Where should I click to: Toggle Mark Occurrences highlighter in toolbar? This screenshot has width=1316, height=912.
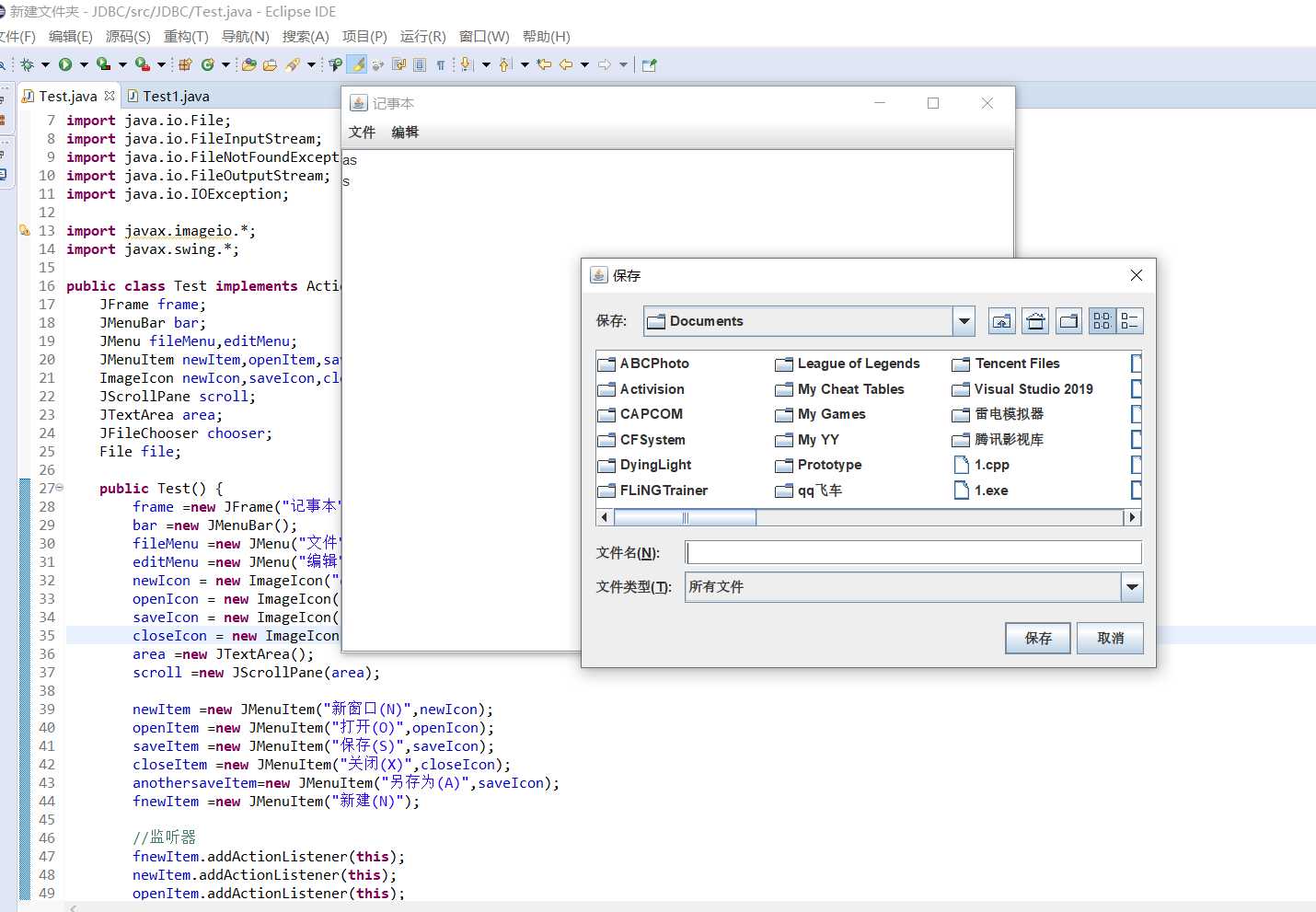(357, 64)
